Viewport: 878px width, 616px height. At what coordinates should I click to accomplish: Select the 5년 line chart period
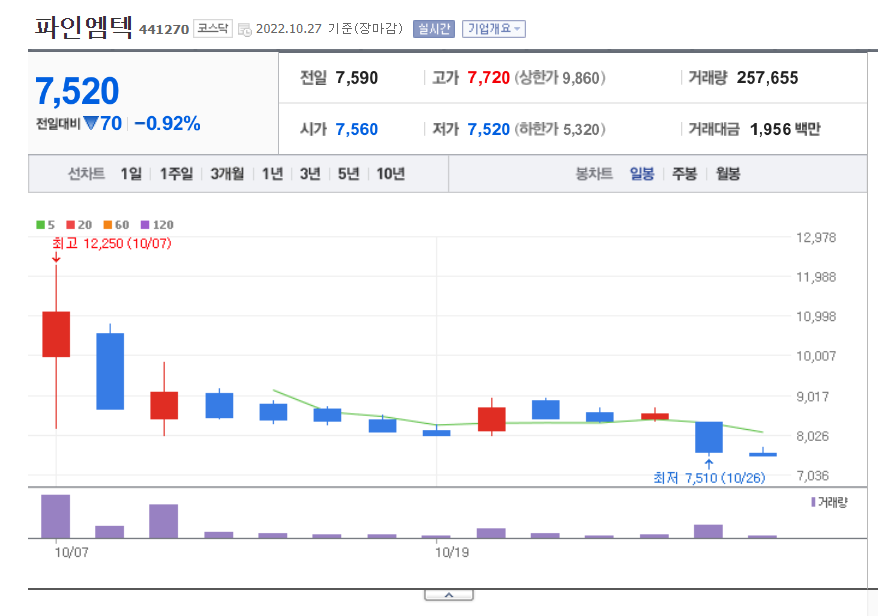click(348, 174)
